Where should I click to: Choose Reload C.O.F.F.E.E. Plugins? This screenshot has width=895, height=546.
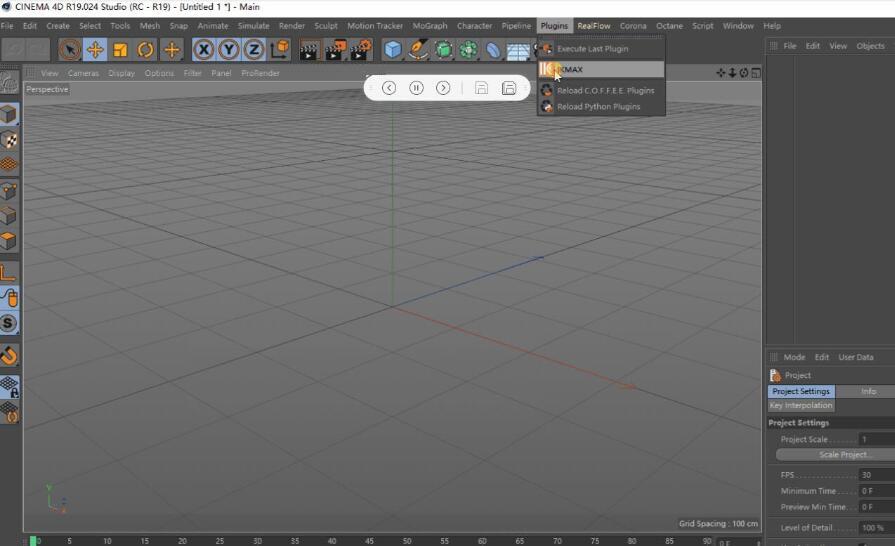click(x=602, y=90)
